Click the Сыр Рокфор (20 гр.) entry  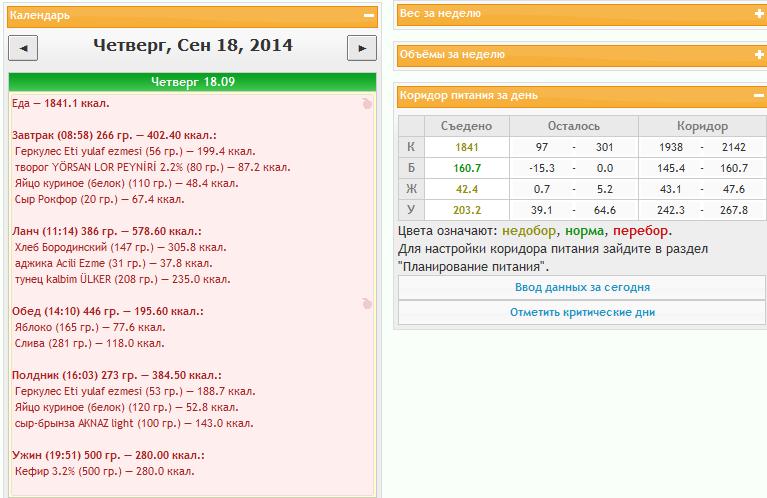coord(99,199)
